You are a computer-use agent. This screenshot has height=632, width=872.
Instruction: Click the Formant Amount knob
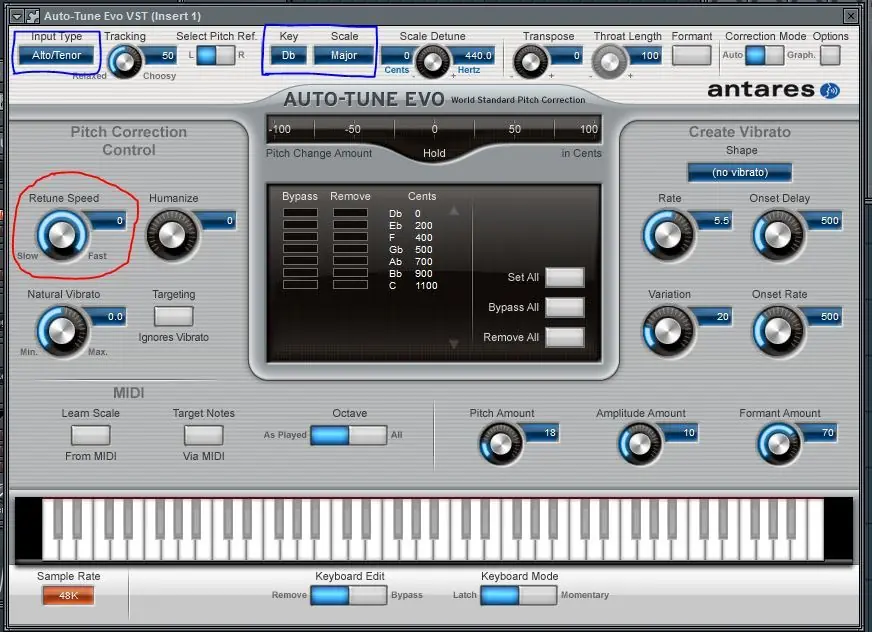tap(779, 444)
